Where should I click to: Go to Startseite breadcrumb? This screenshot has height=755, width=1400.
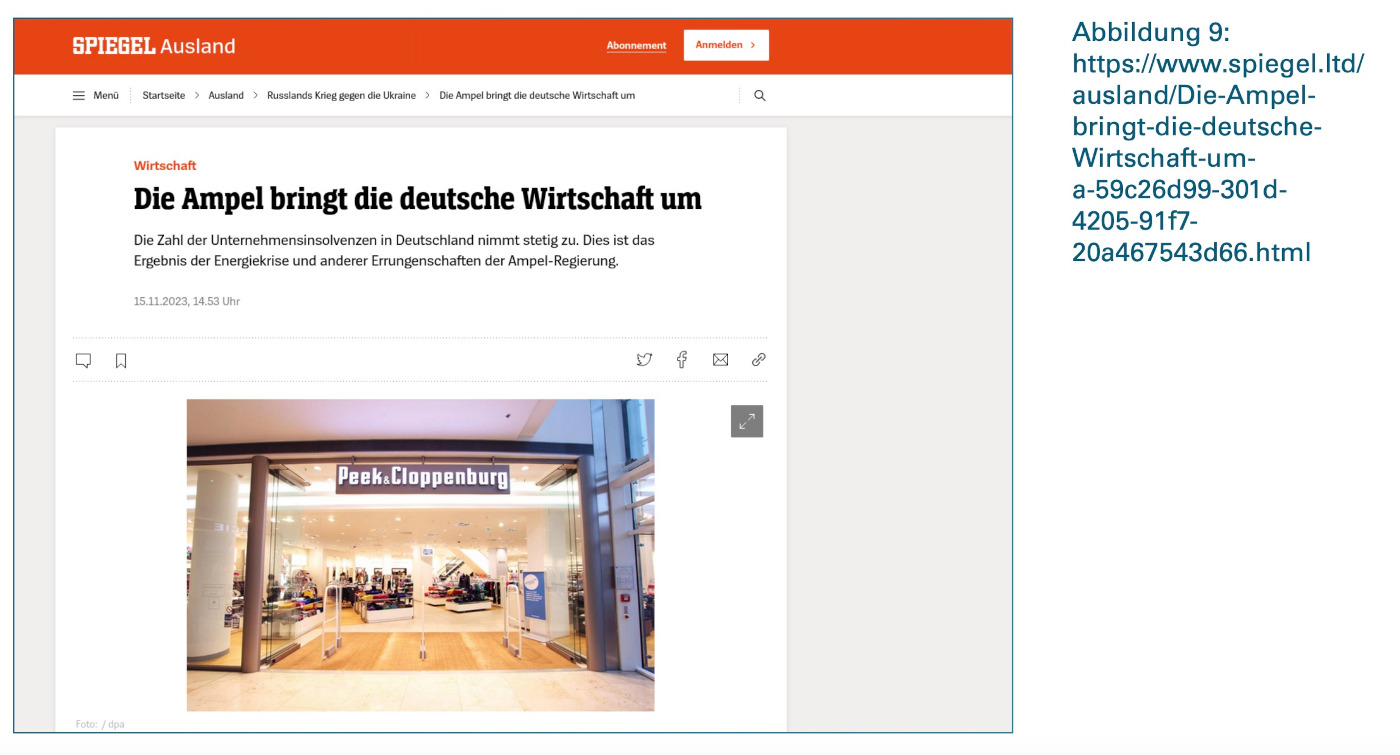[x=163, y=96]
